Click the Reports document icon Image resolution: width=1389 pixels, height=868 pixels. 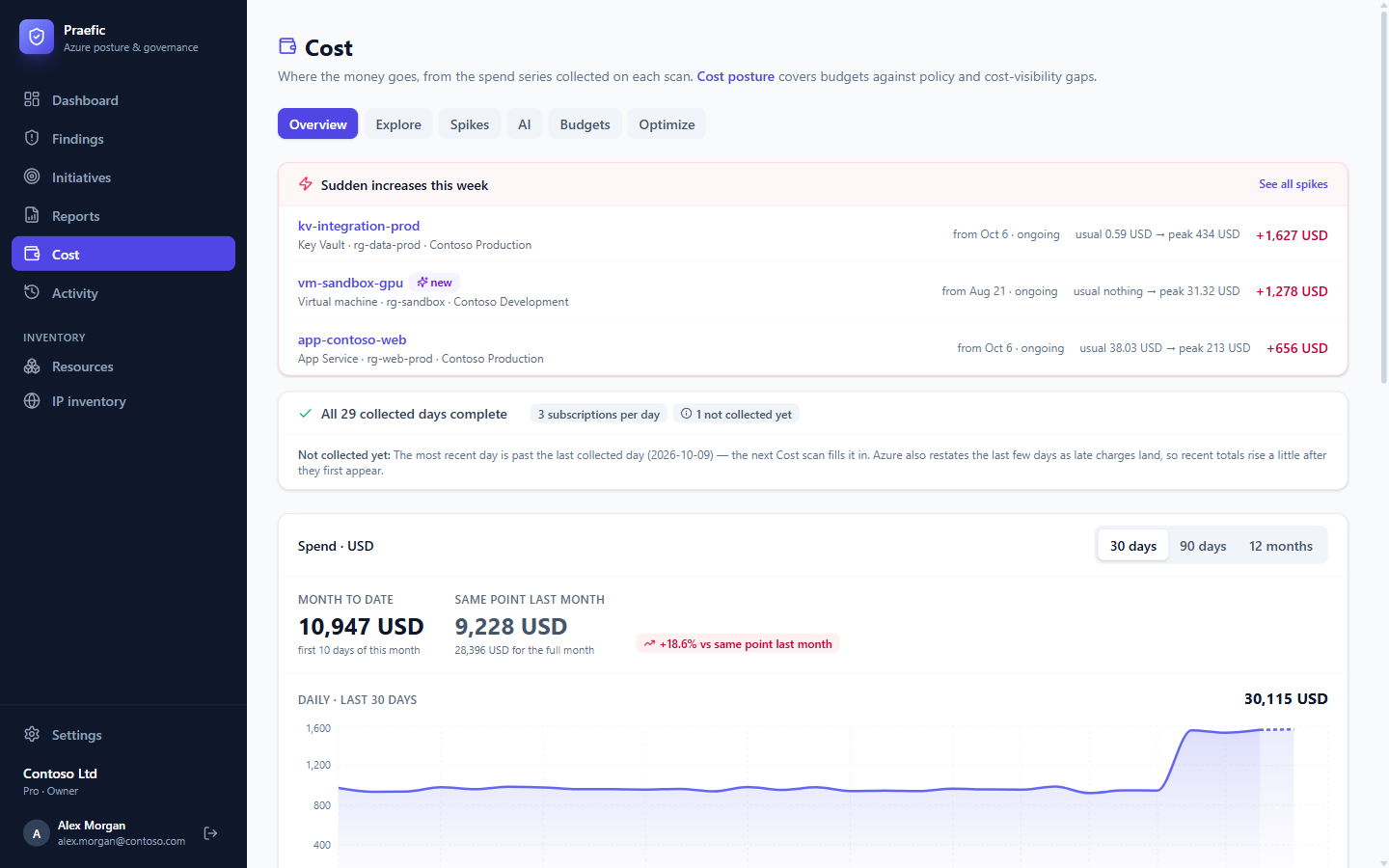coord(32,215)
